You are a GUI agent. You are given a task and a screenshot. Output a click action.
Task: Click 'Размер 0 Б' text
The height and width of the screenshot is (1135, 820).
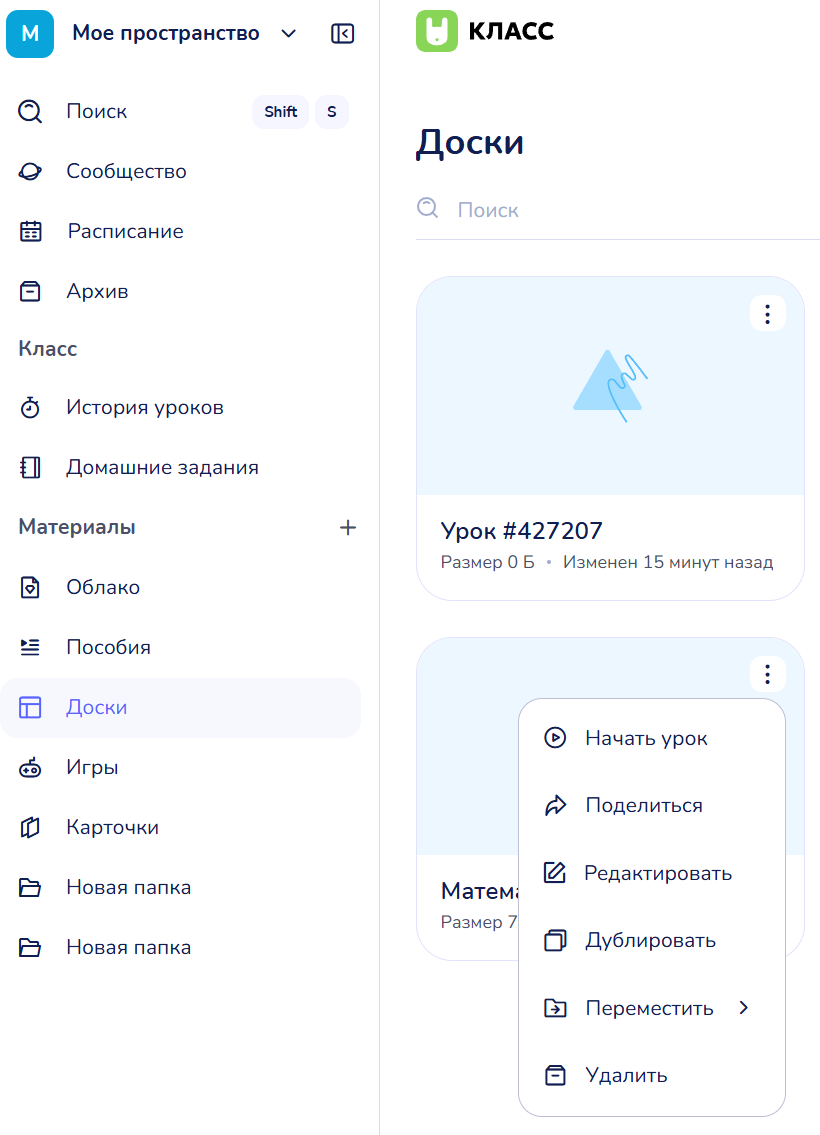487,562
